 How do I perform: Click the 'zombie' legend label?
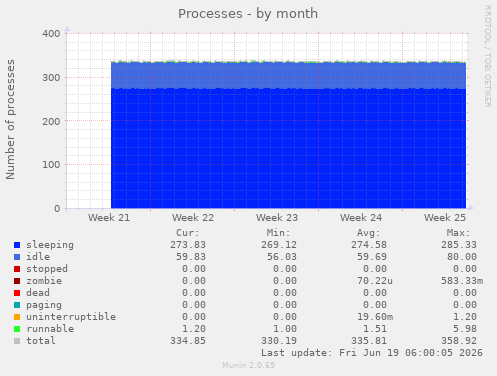(x=44, y=281)
